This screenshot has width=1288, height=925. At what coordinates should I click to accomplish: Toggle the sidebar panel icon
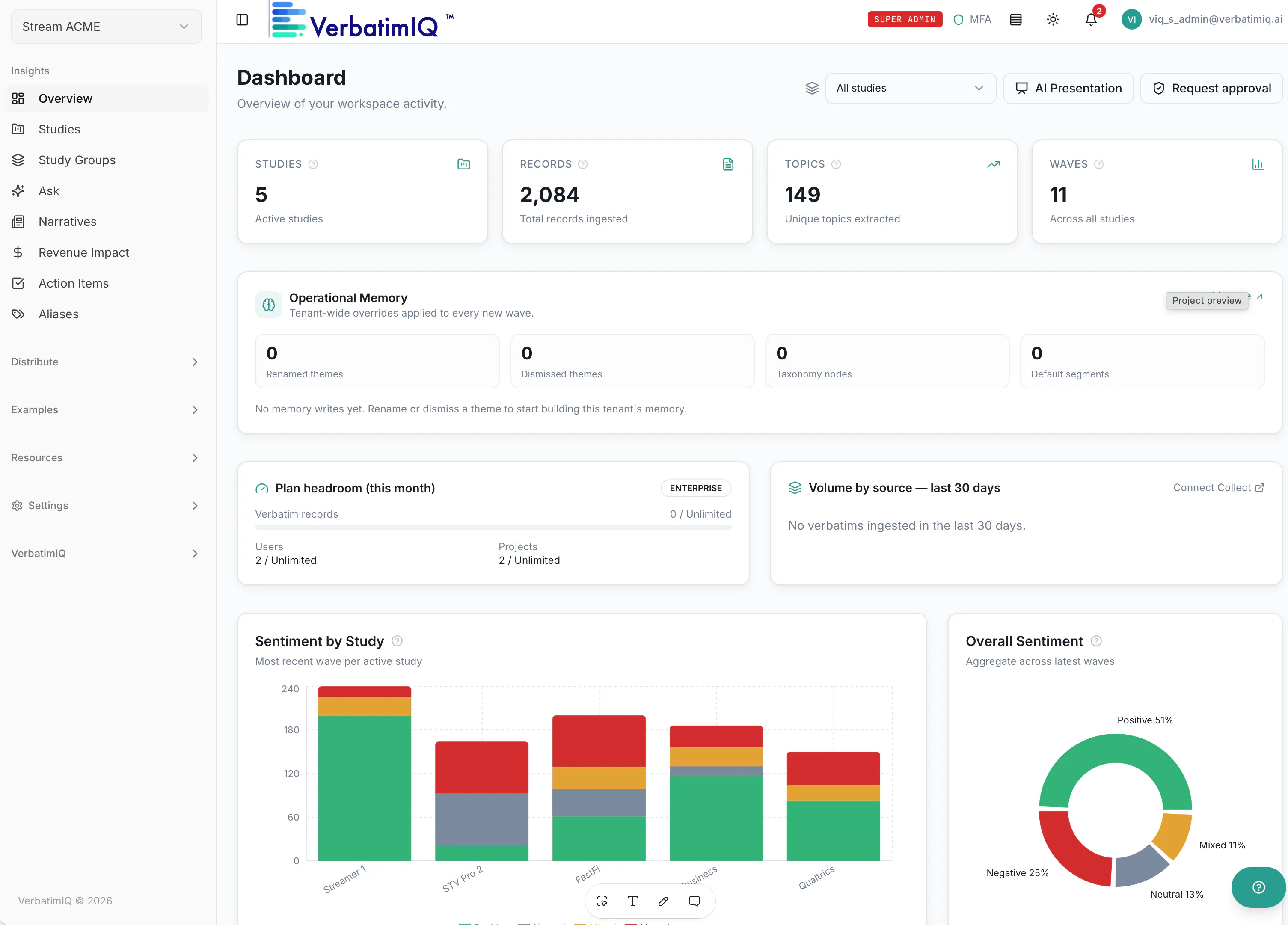[x=242, y=20]
